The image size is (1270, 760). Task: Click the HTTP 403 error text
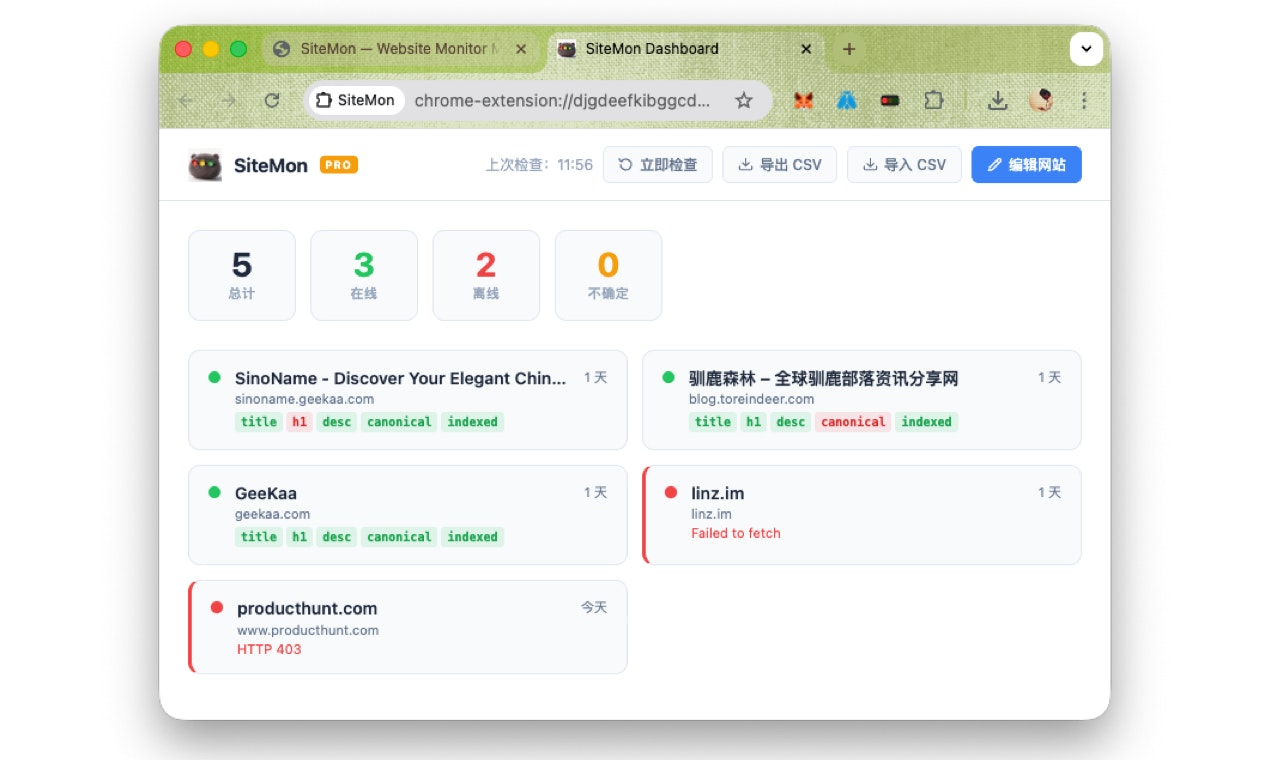[x=269, y=649]
